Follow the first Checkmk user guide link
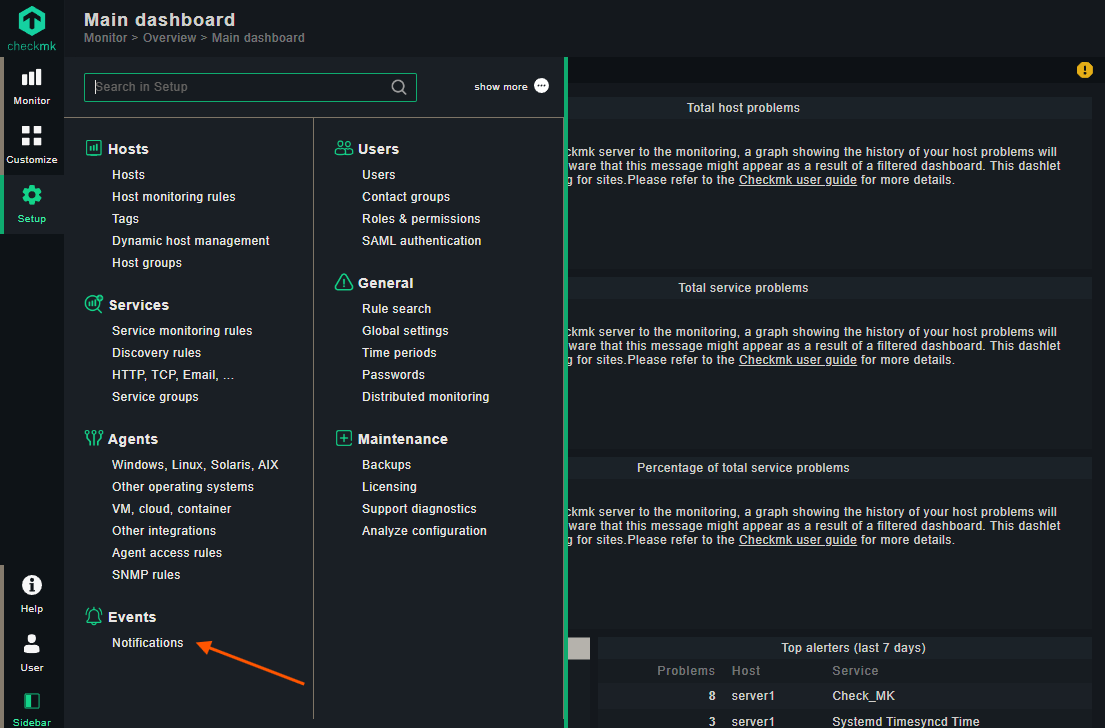 [798, 180]
